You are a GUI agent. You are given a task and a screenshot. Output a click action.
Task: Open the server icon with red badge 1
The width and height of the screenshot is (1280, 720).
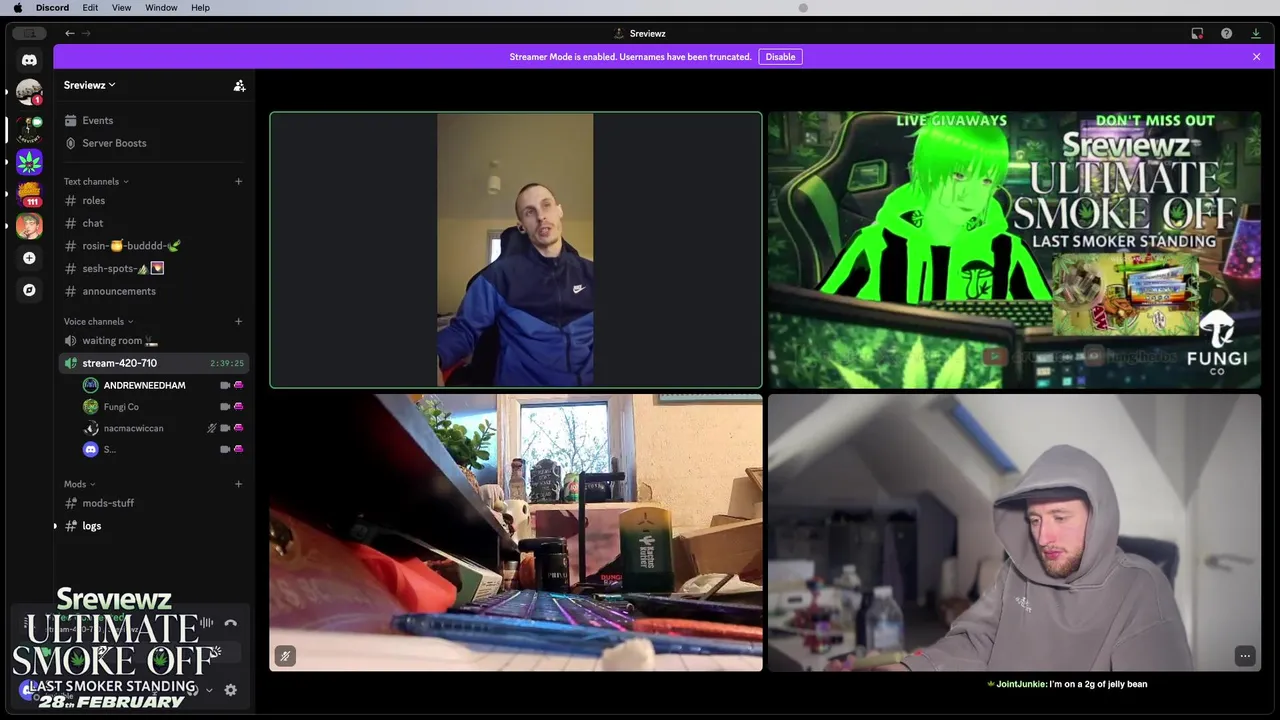[x=29, y=93]
